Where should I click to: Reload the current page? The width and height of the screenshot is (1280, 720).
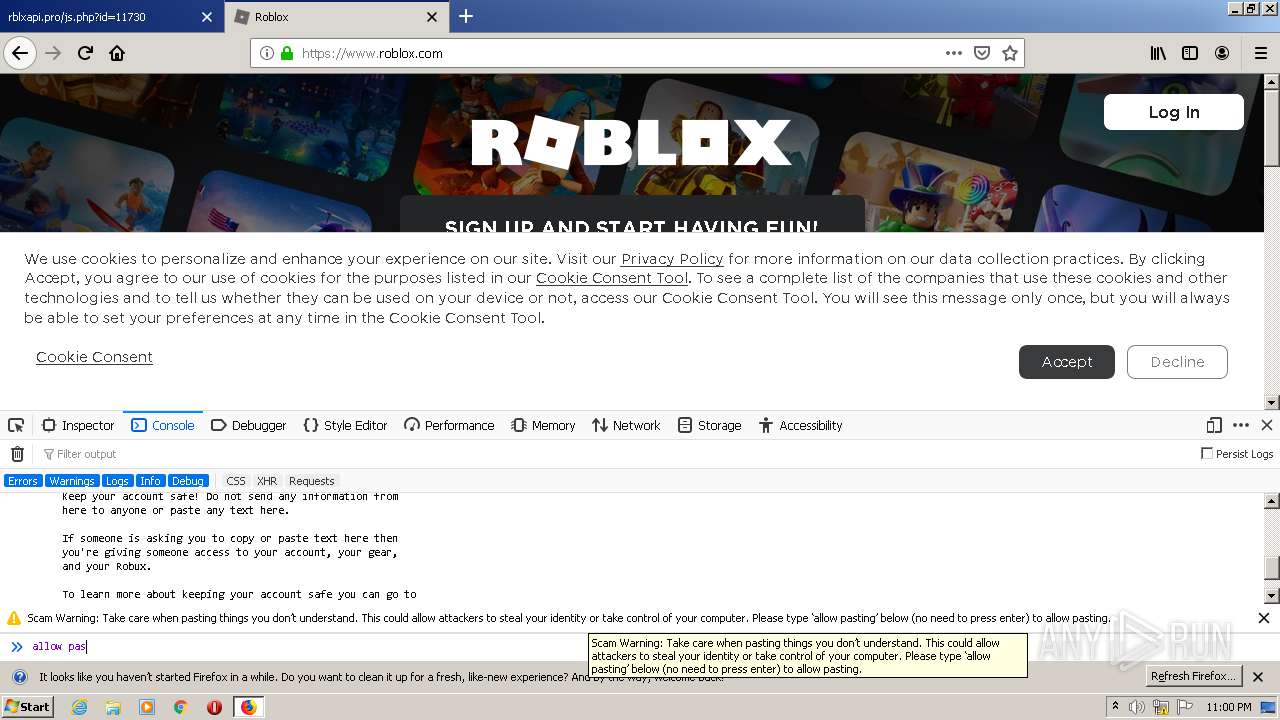[85, 53]
